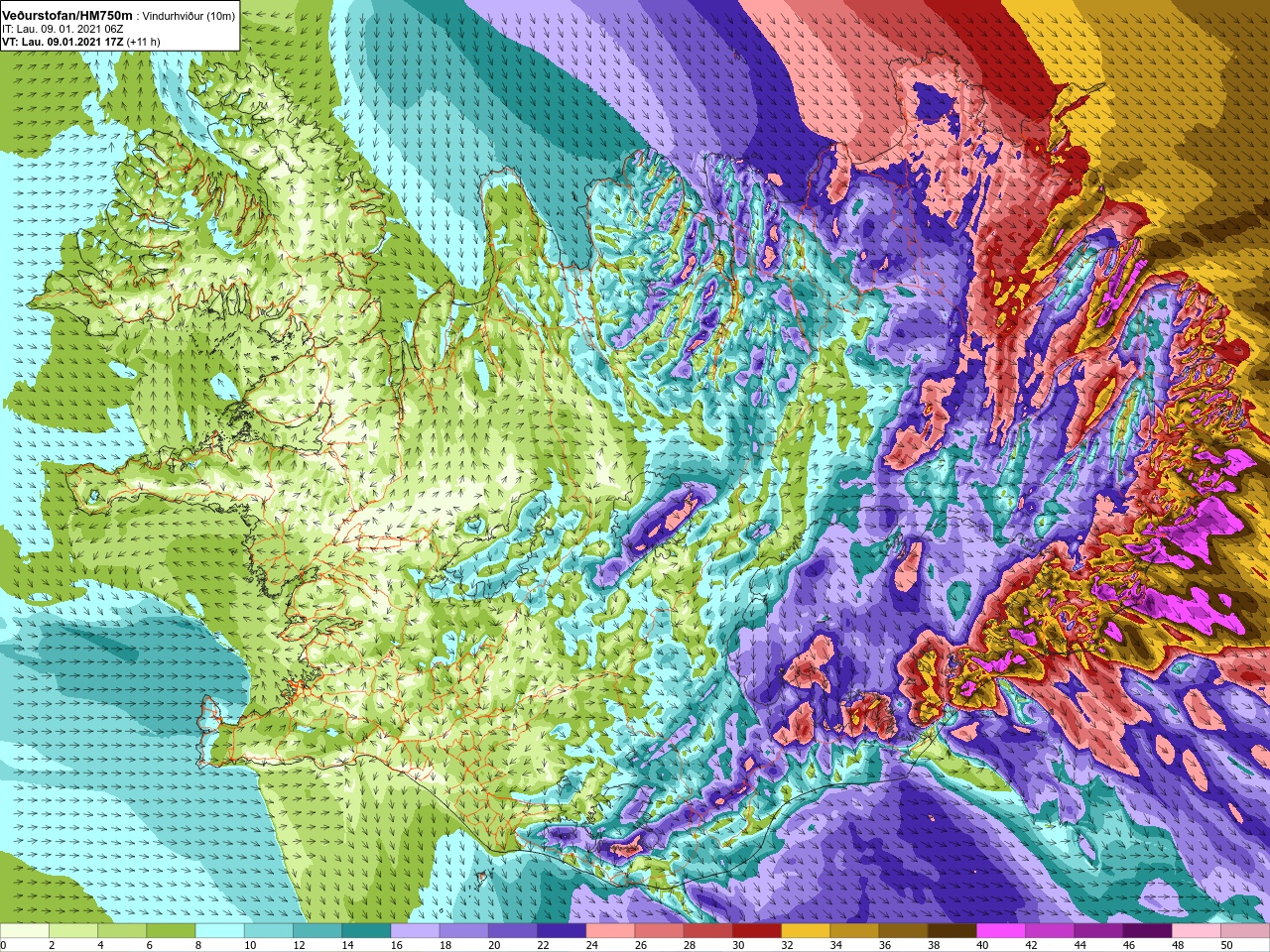1270x952 pixels.
Task: Click the light pink 24–26 legend swatch
Action: tap(610, 929)
